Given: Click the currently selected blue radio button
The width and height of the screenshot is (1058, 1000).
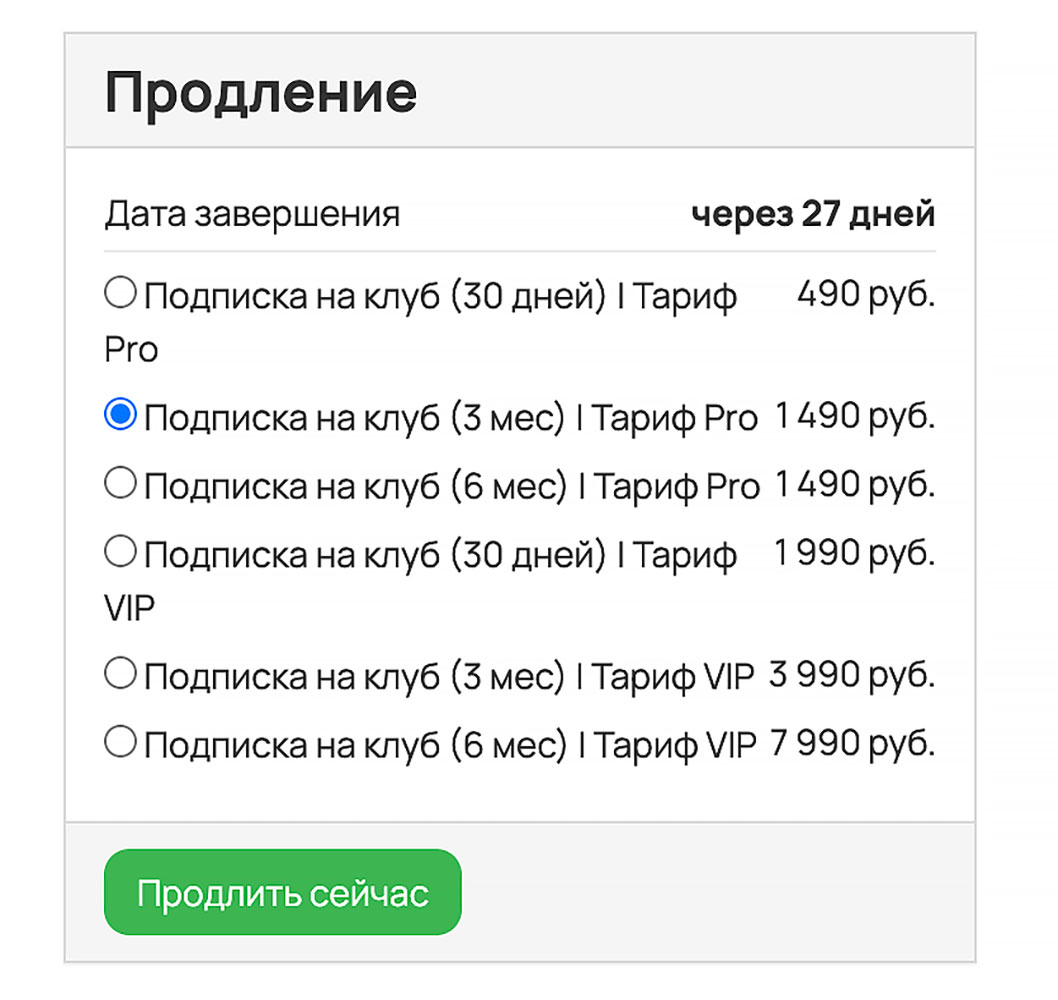Looking at the screenshot, I should pos(119,414).
